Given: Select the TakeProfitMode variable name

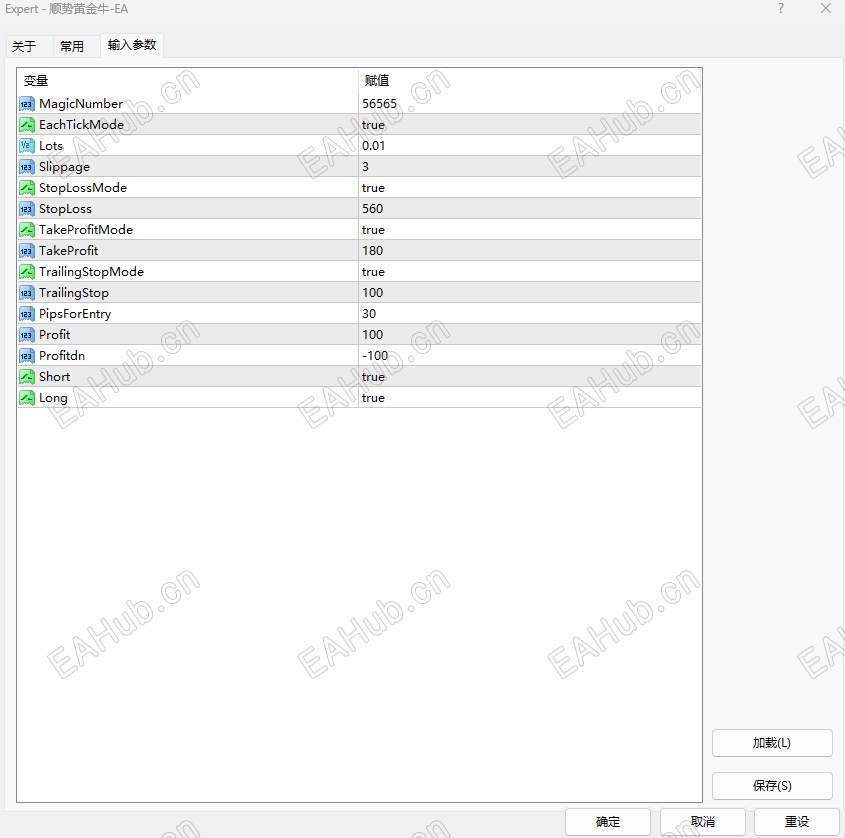Looking at the screenshot, I should point(86,230).
